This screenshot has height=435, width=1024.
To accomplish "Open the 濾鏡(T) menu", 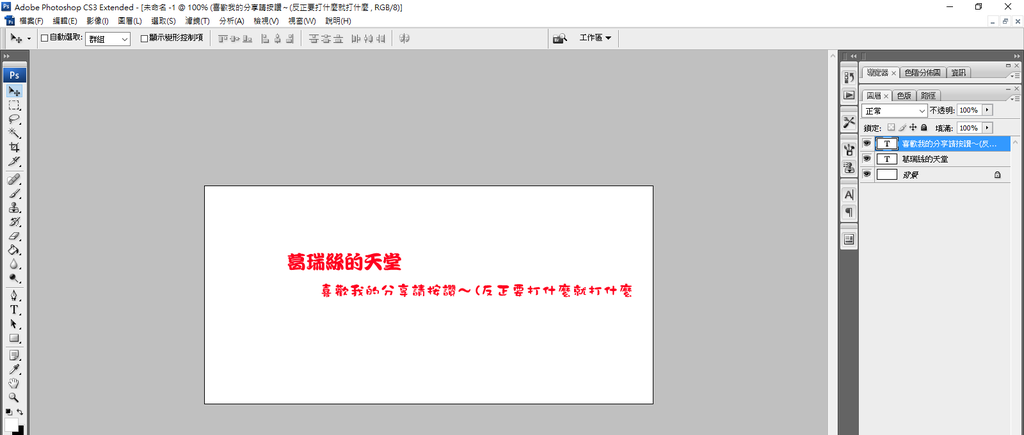I will pos(197,22).
